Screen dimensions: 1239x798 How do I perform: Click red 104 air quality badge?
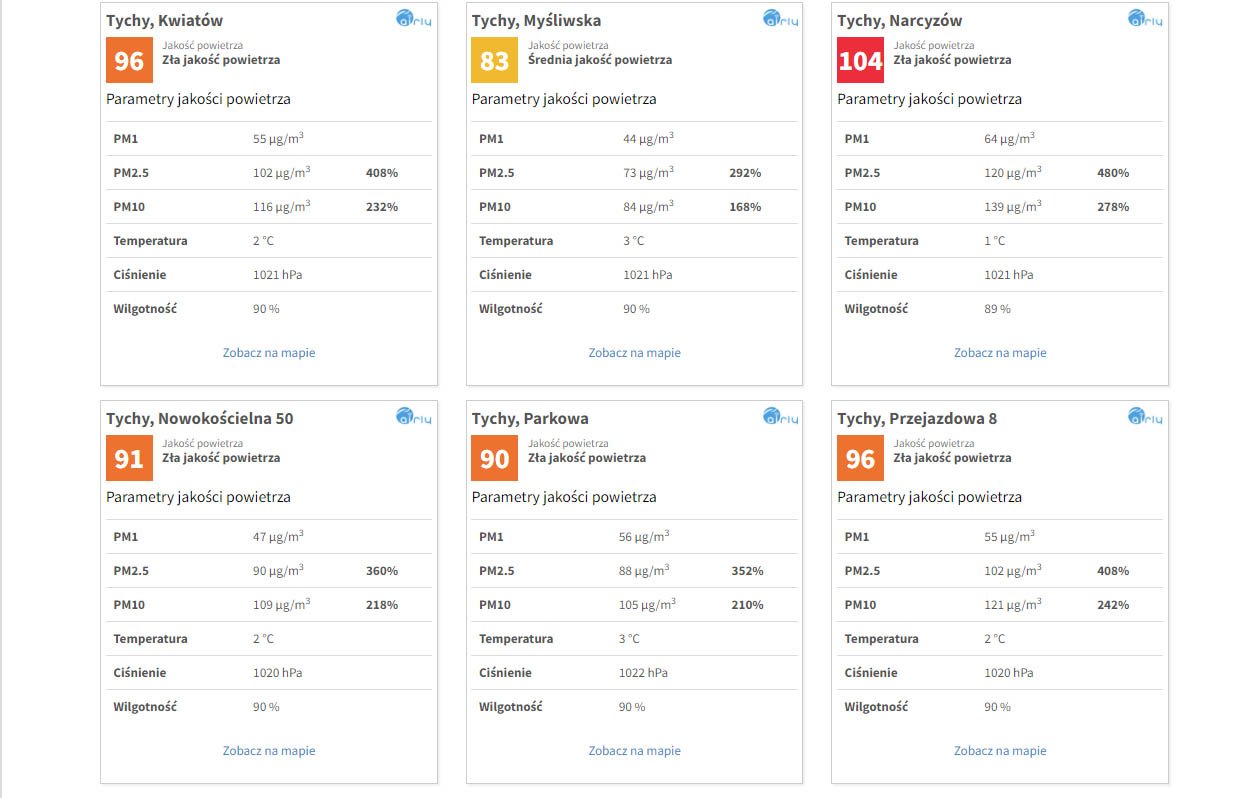pyautogui.click(x=860, y=60)
